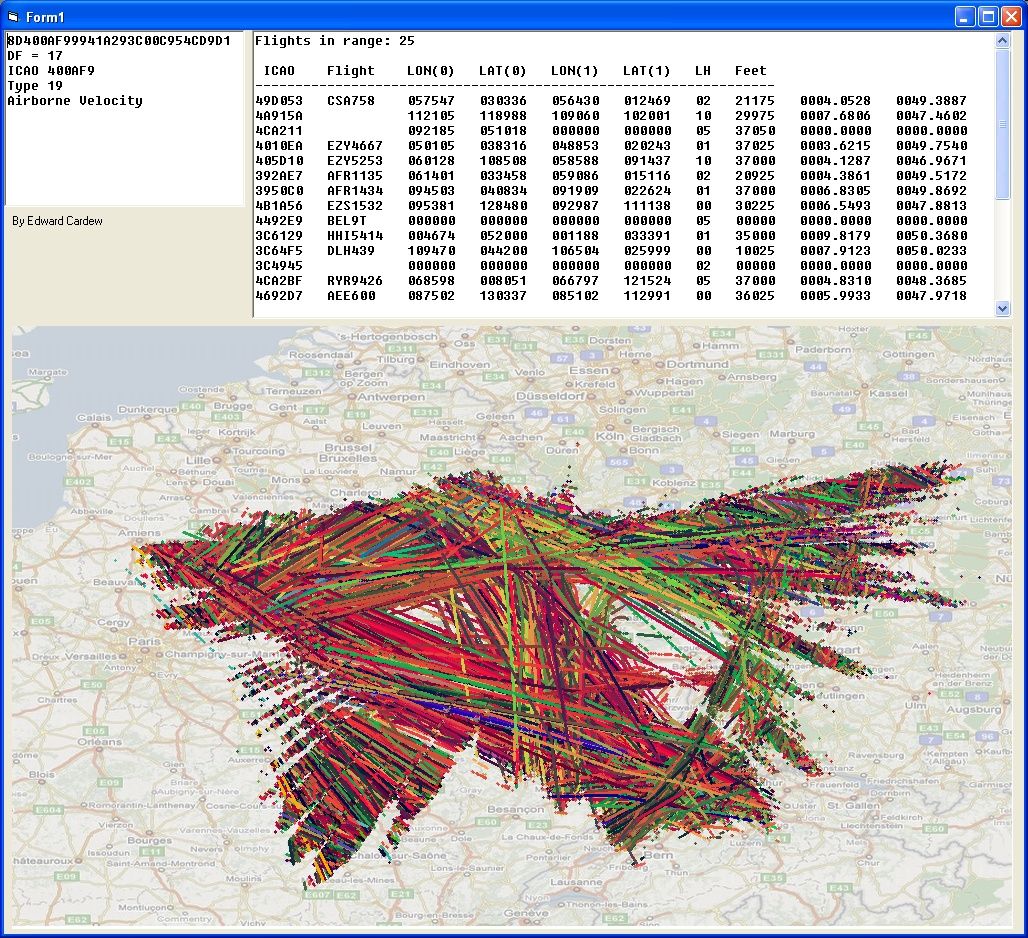Screen dimensions: 1028x938
Task: Click altitude value 10025 feet
Action: pos(755,251)
